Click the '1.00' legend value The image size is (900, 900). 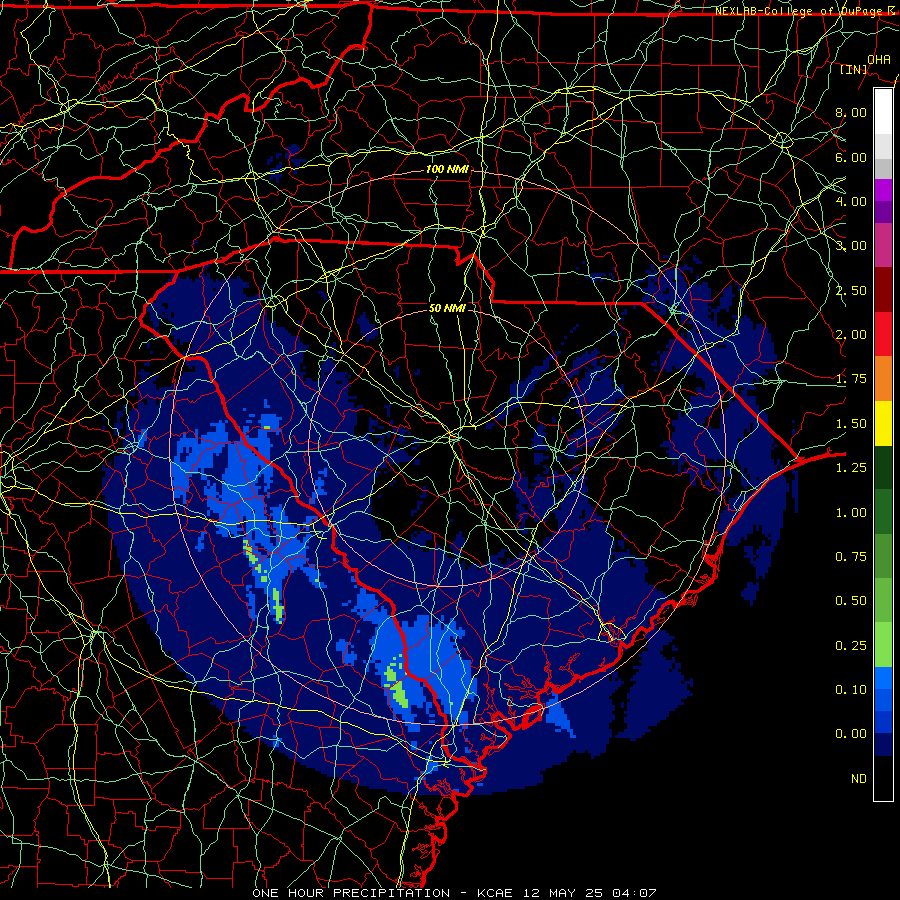[x=851, y=513]
